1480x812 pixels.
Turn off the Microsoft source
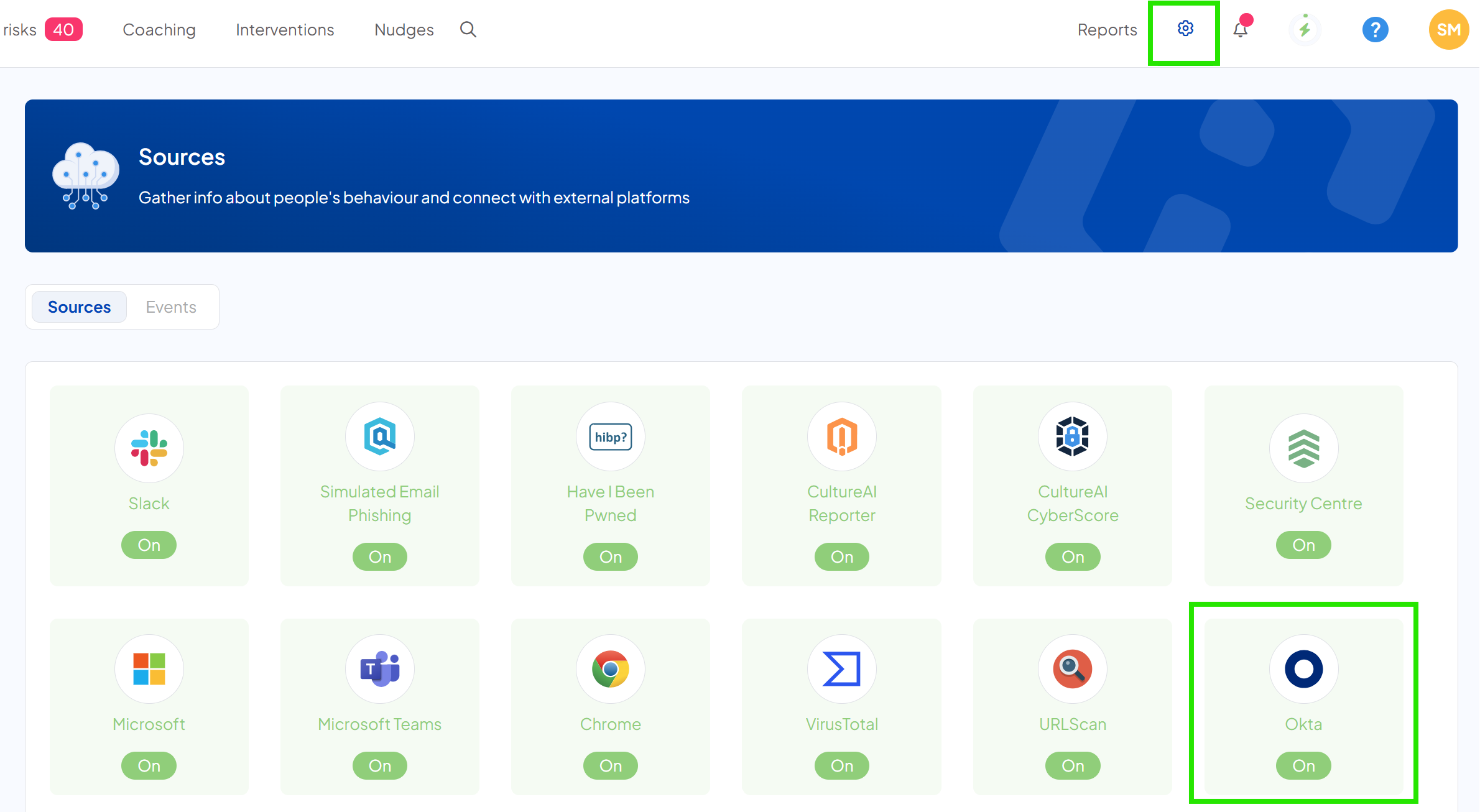click(x=149, y=765)
